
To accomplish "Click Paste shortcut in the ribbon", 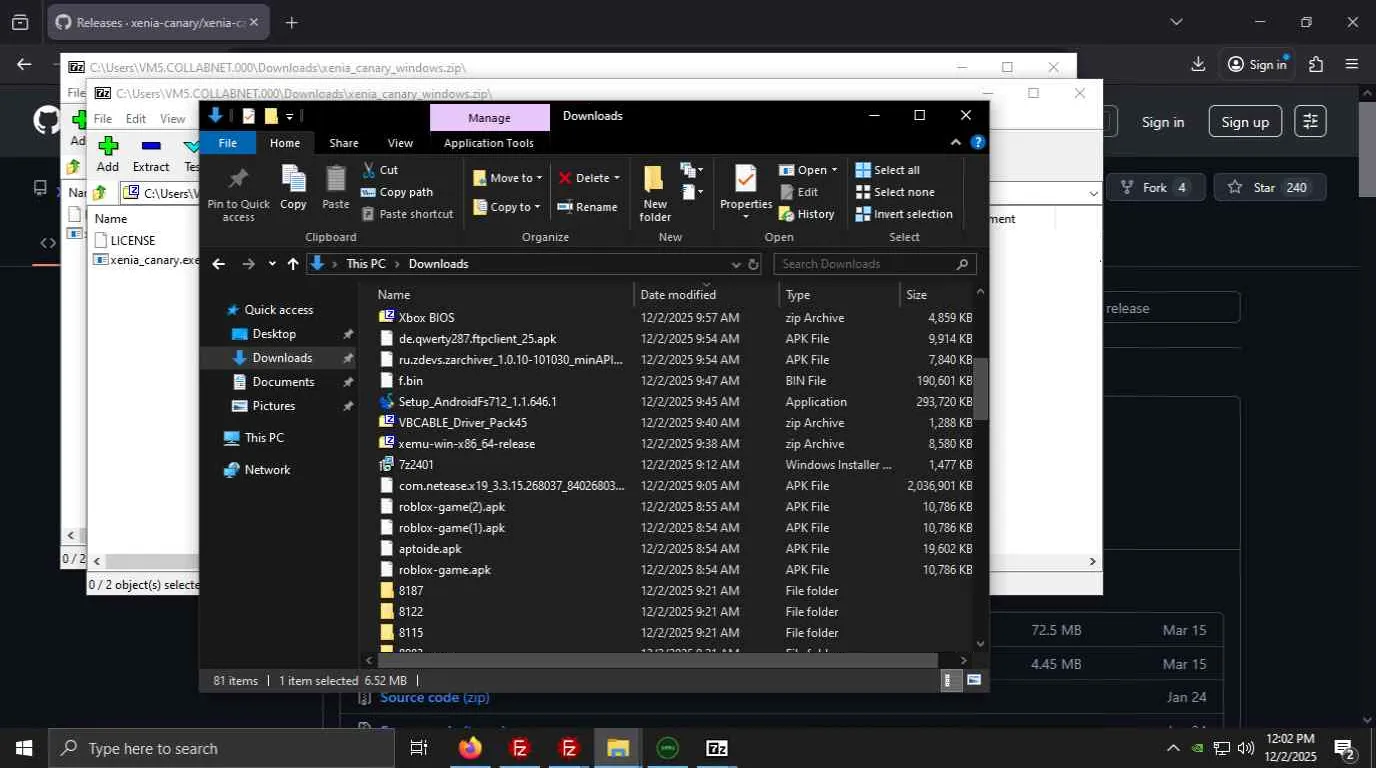I will click(x=407, y=214).
